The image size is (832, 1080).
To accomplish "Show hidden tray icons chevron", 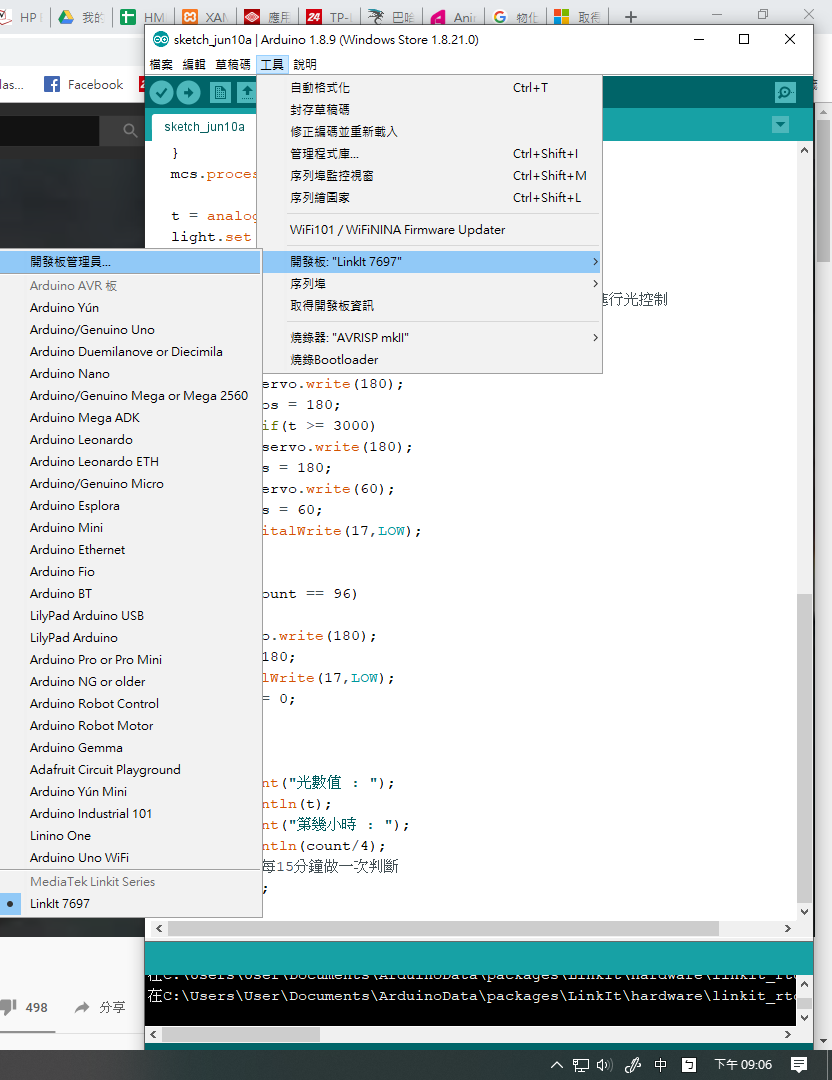I will [x=557, y=1065].
